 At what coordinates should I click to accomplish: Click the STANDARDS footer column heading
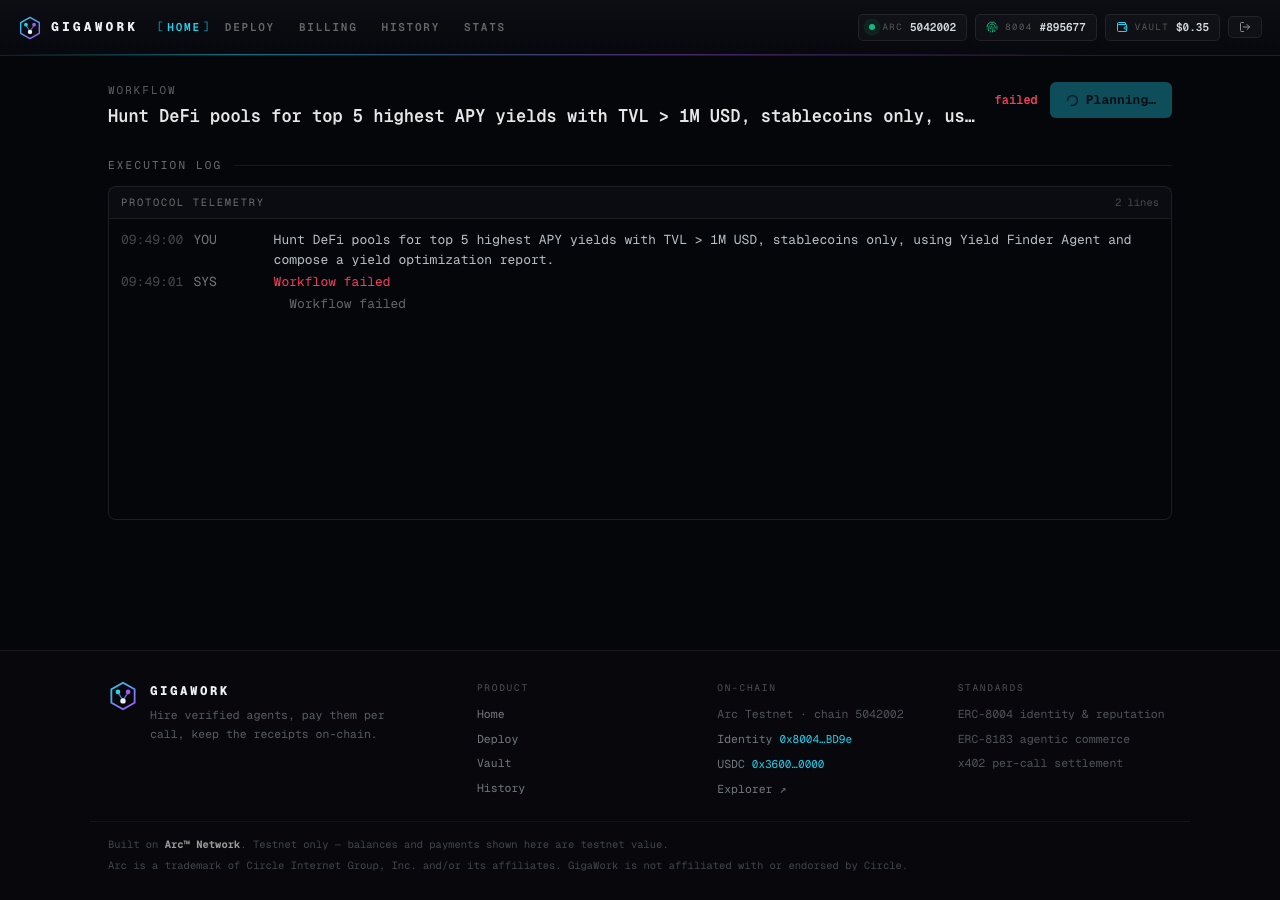(991, 688)
